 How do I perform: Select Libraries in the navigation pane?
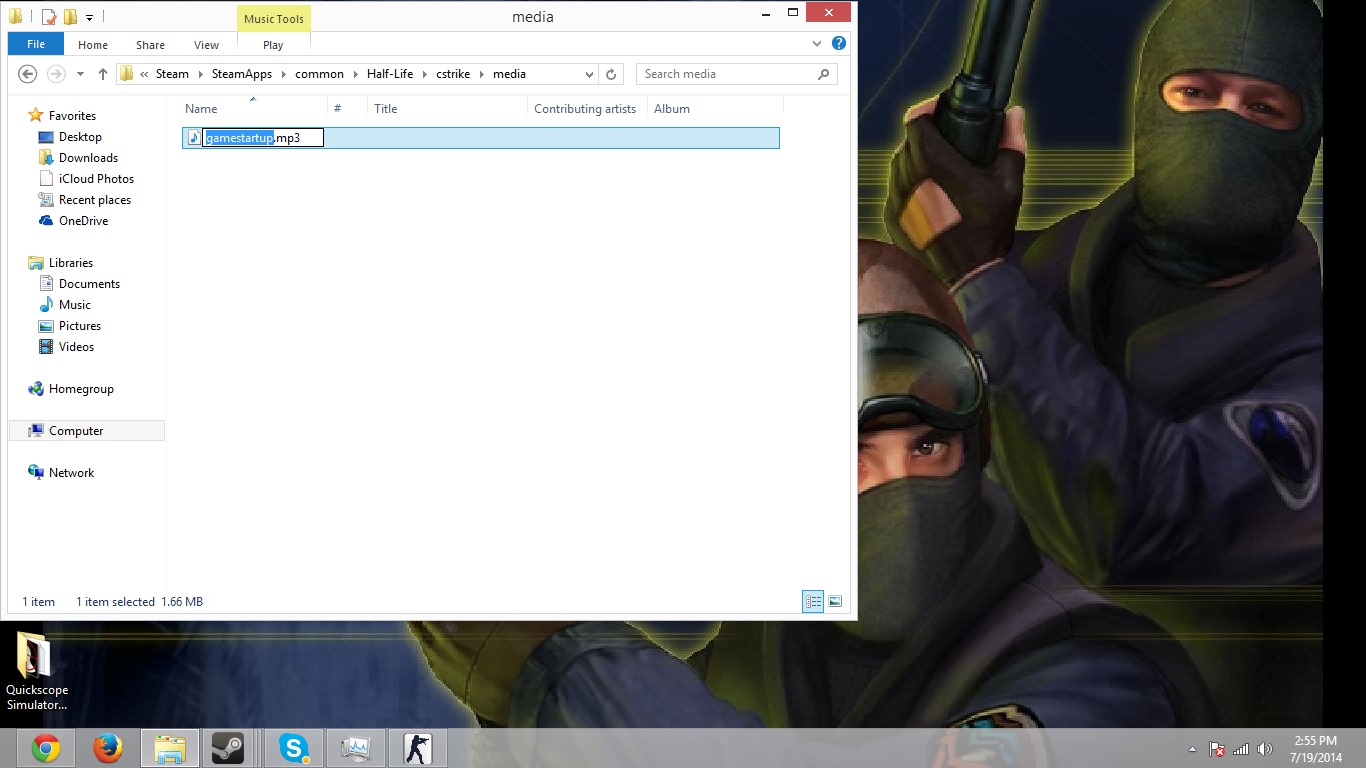point(70,263)
